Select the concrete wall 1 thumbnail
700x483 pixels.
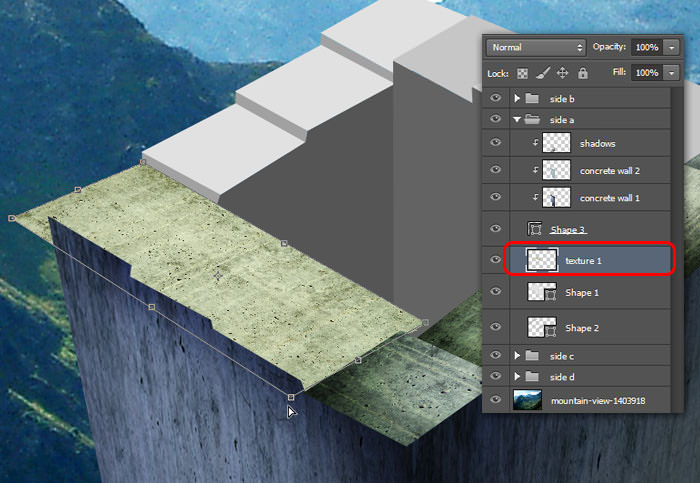click(556, 198)
